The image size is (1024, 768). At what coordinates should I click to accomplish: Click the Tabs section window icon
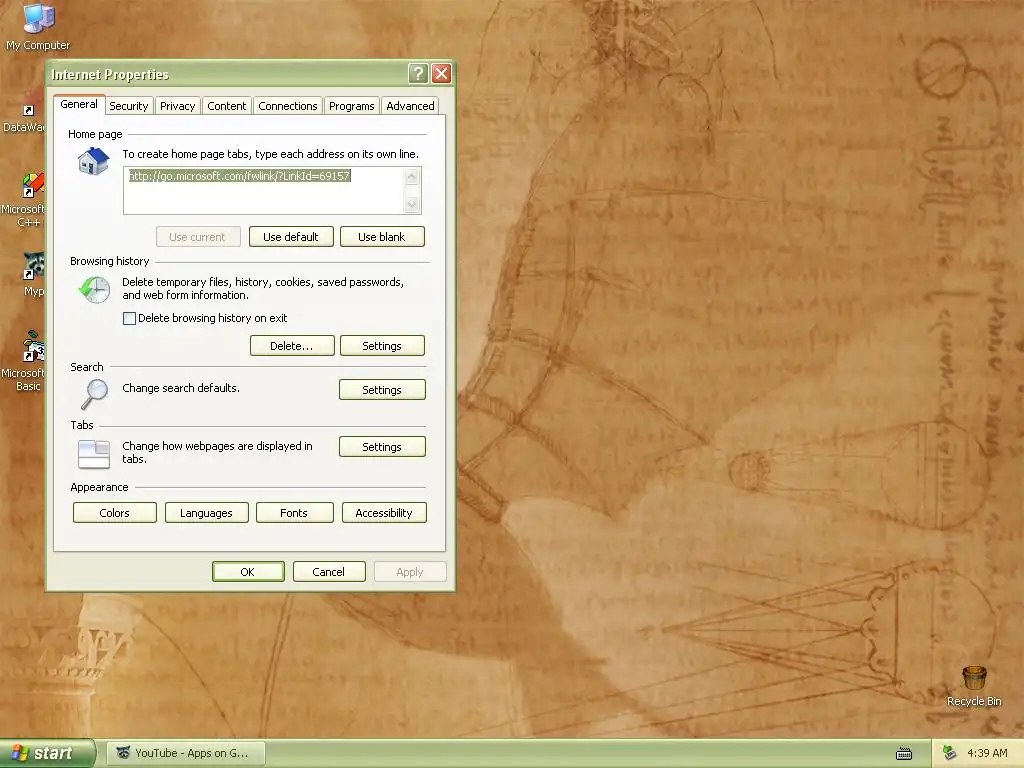[x=94, y=455]
